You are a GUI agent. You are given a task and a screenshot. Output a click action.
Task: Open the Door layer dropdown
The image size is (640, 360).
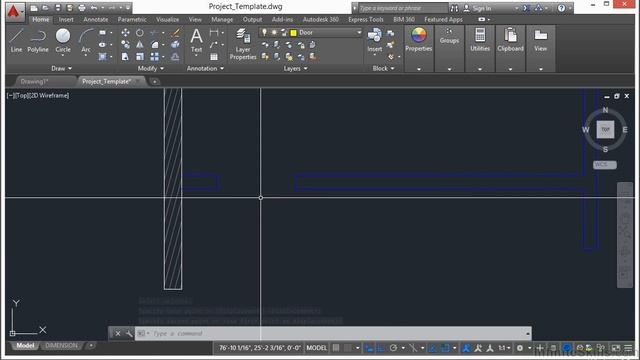click(x=359, y=32)
